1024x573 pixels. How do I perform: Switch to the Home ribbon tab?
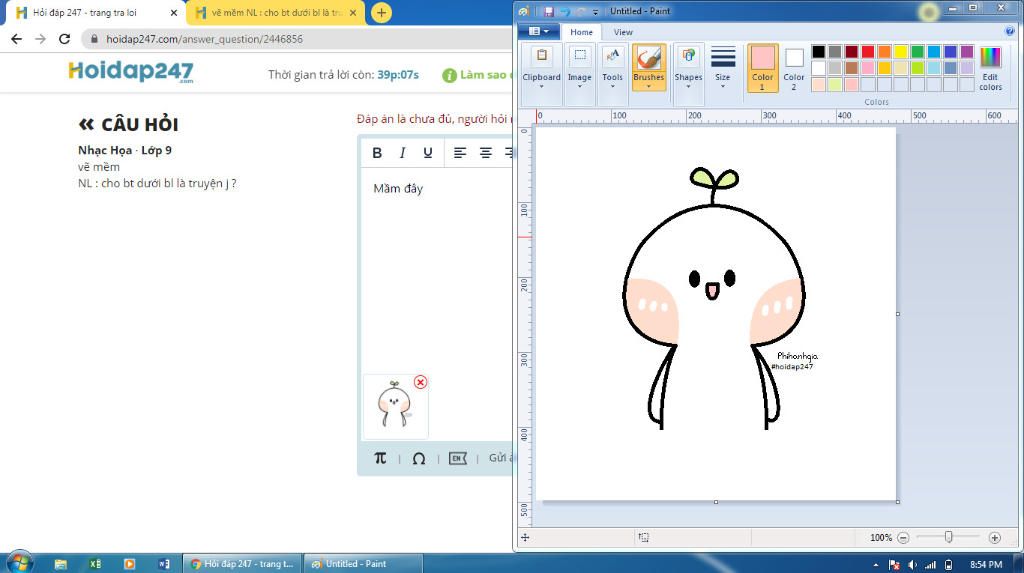(581, 32)
